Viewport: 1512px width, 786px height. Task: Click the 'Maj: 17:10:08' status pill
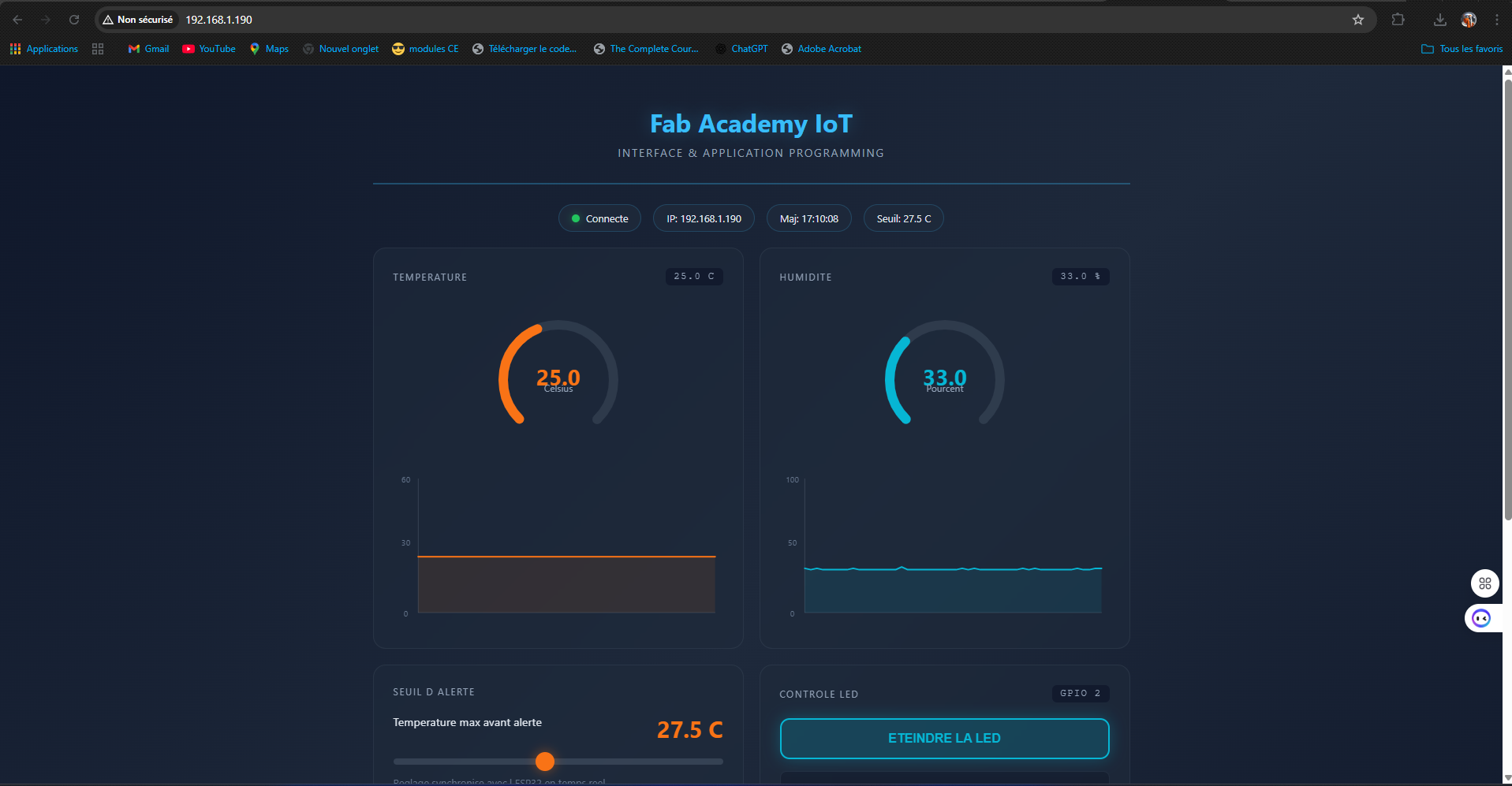[x=808, y=218]
